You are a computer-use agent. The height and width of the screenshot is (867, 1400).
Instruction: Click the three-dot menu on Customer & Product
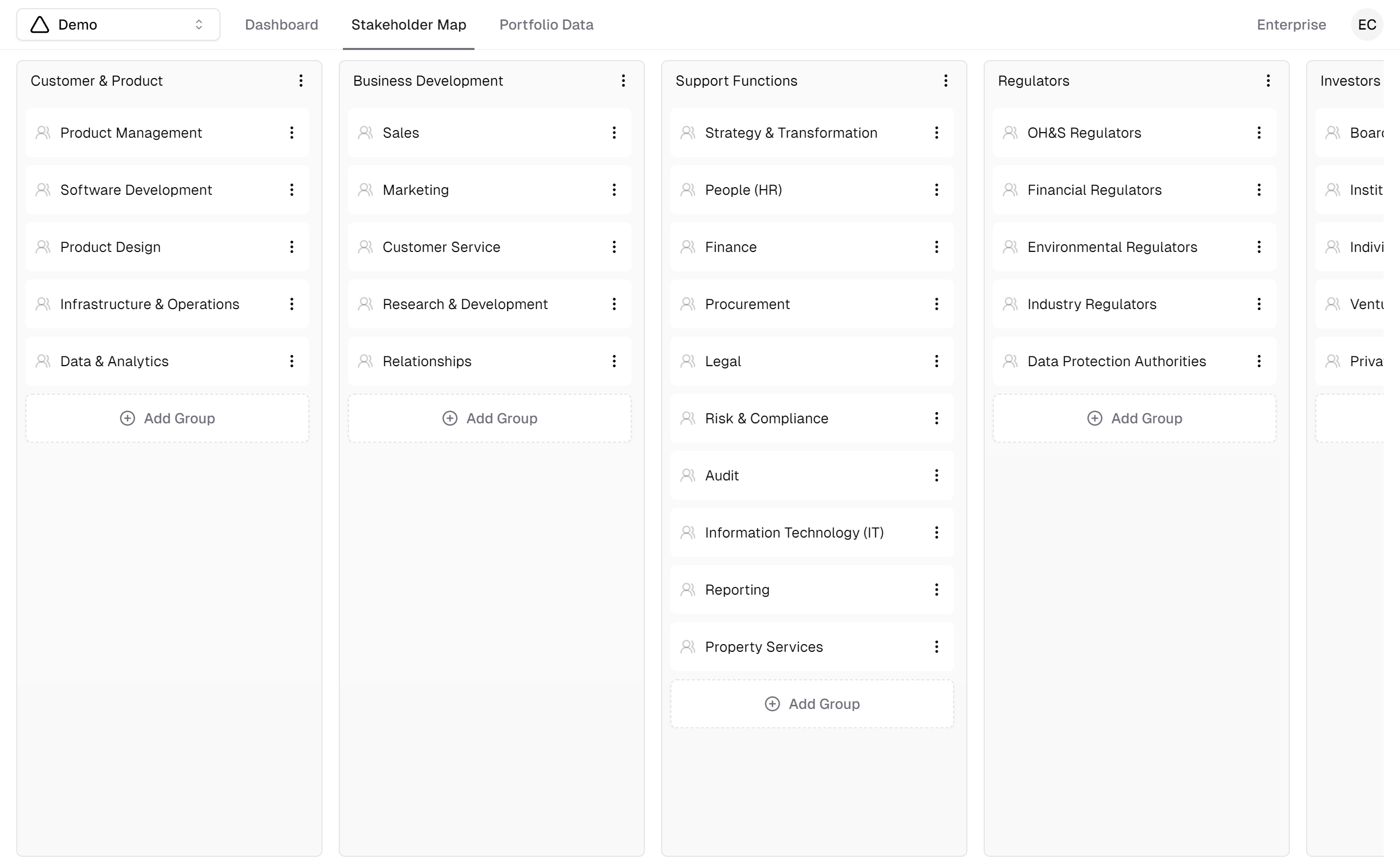301,80
